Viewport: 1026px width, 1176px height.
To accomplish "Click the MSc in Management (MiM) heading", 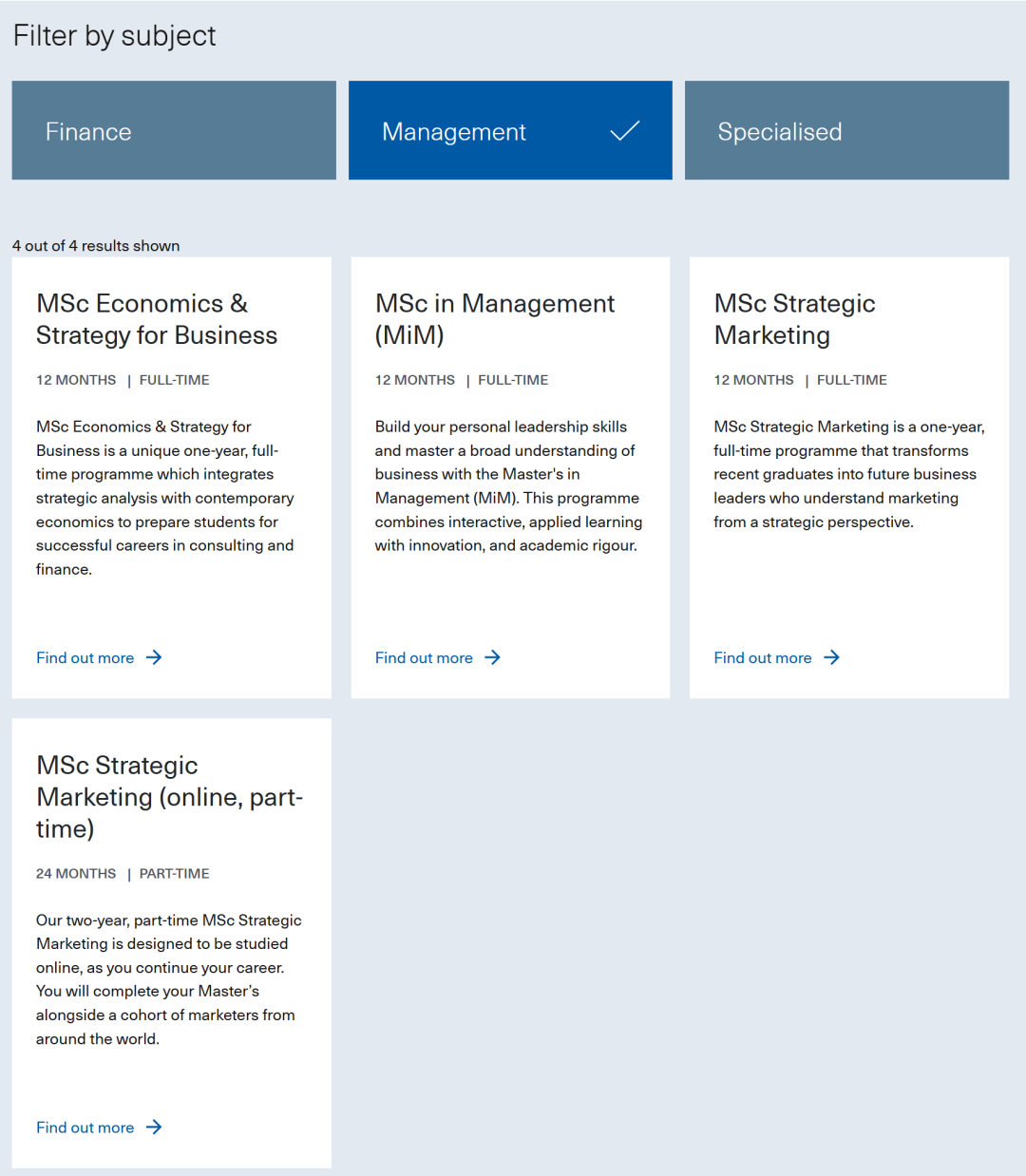I will tap(495, 319).
